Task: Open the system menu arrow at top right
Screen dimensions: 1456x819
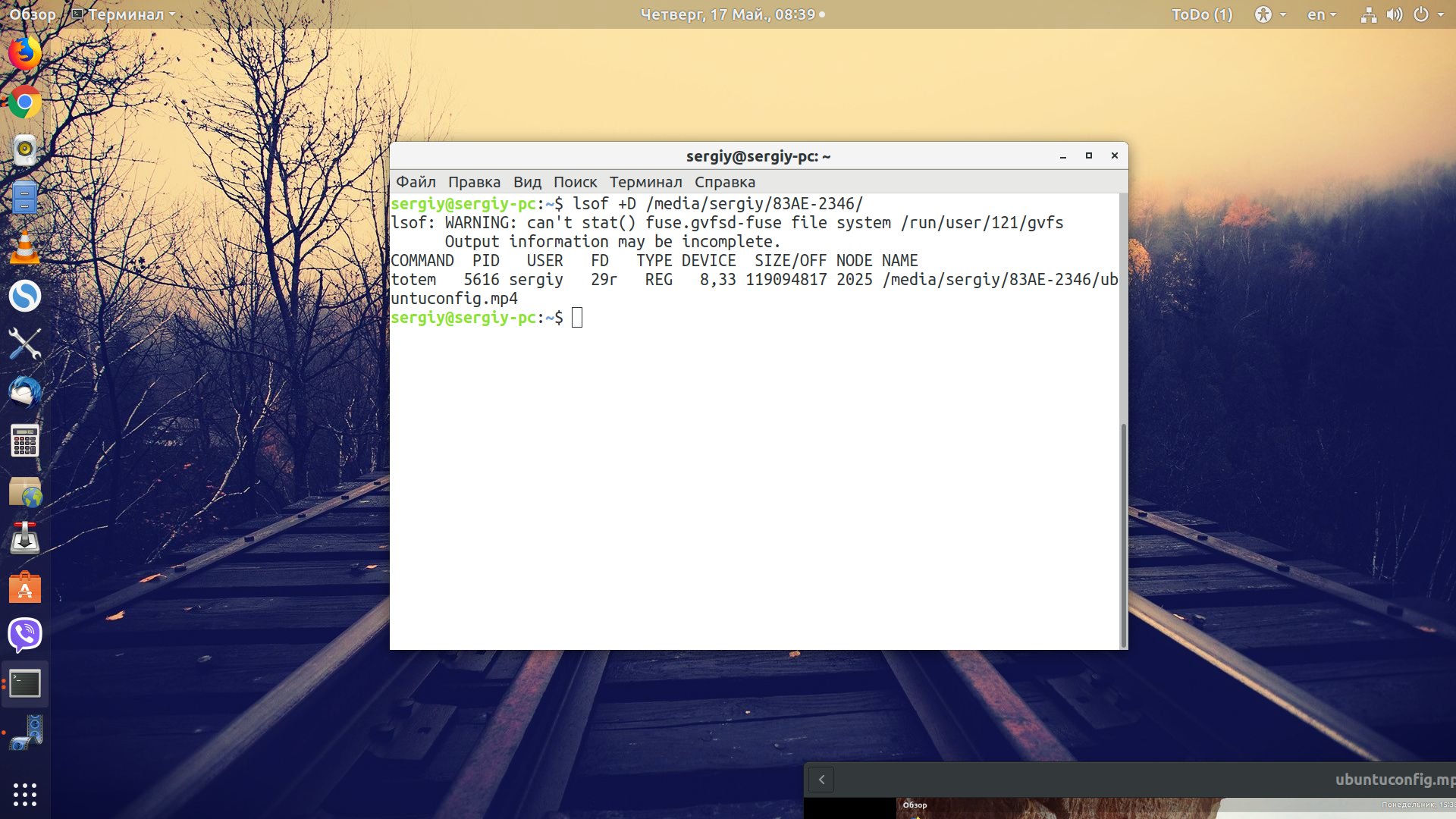Action: pos(1441,14)
